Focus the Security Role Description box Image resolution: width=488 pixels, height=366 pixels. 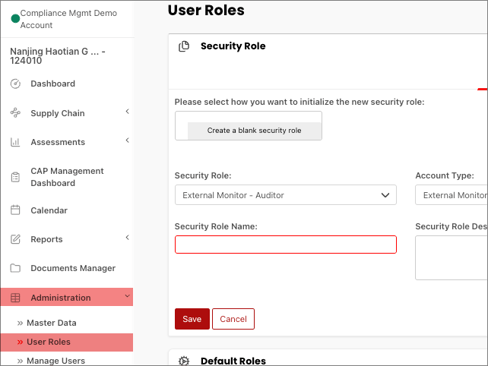(451, 258)
